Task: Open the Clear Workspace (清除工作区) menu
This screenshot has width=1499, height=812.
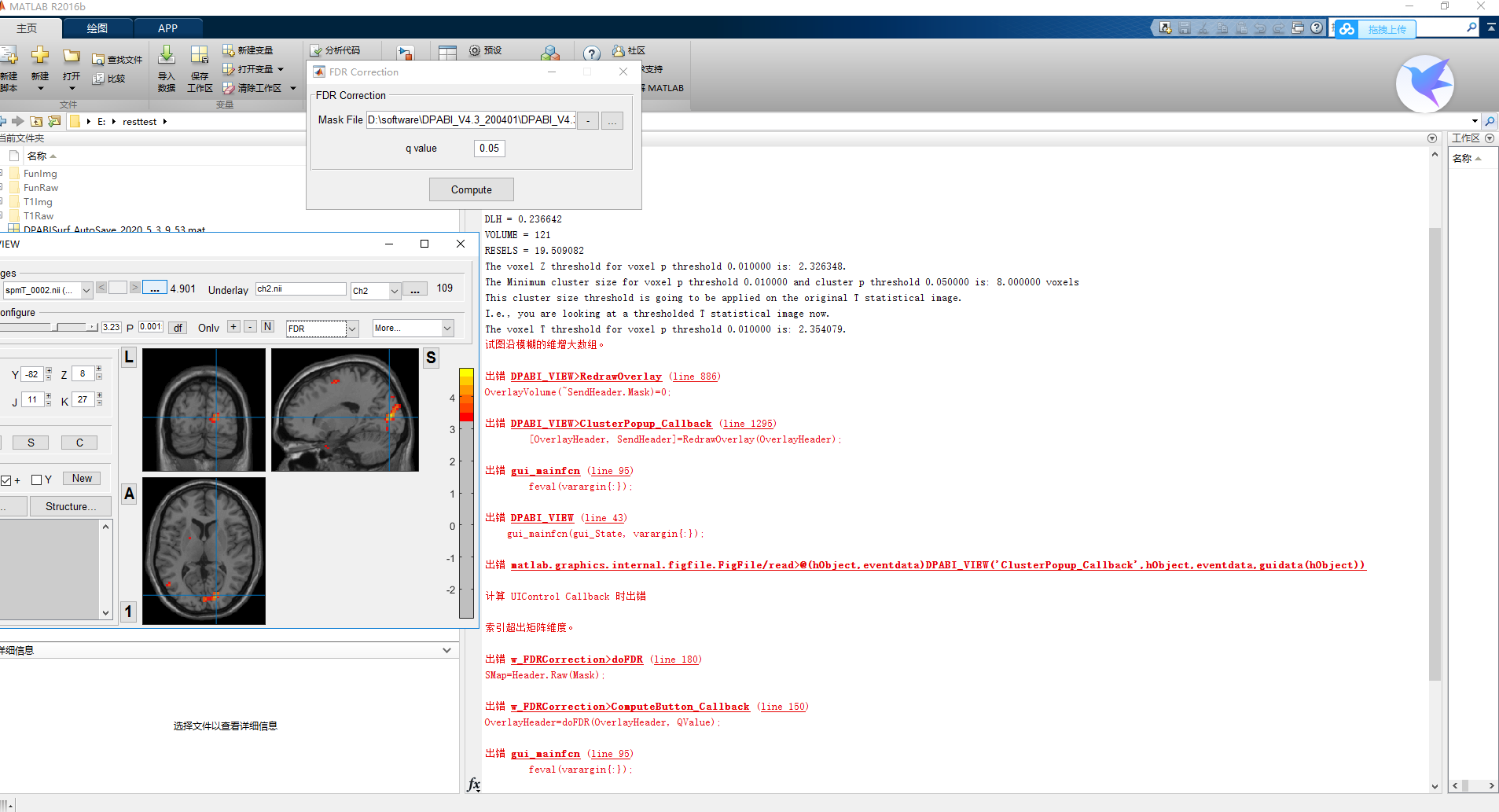Action: (259, 88)
